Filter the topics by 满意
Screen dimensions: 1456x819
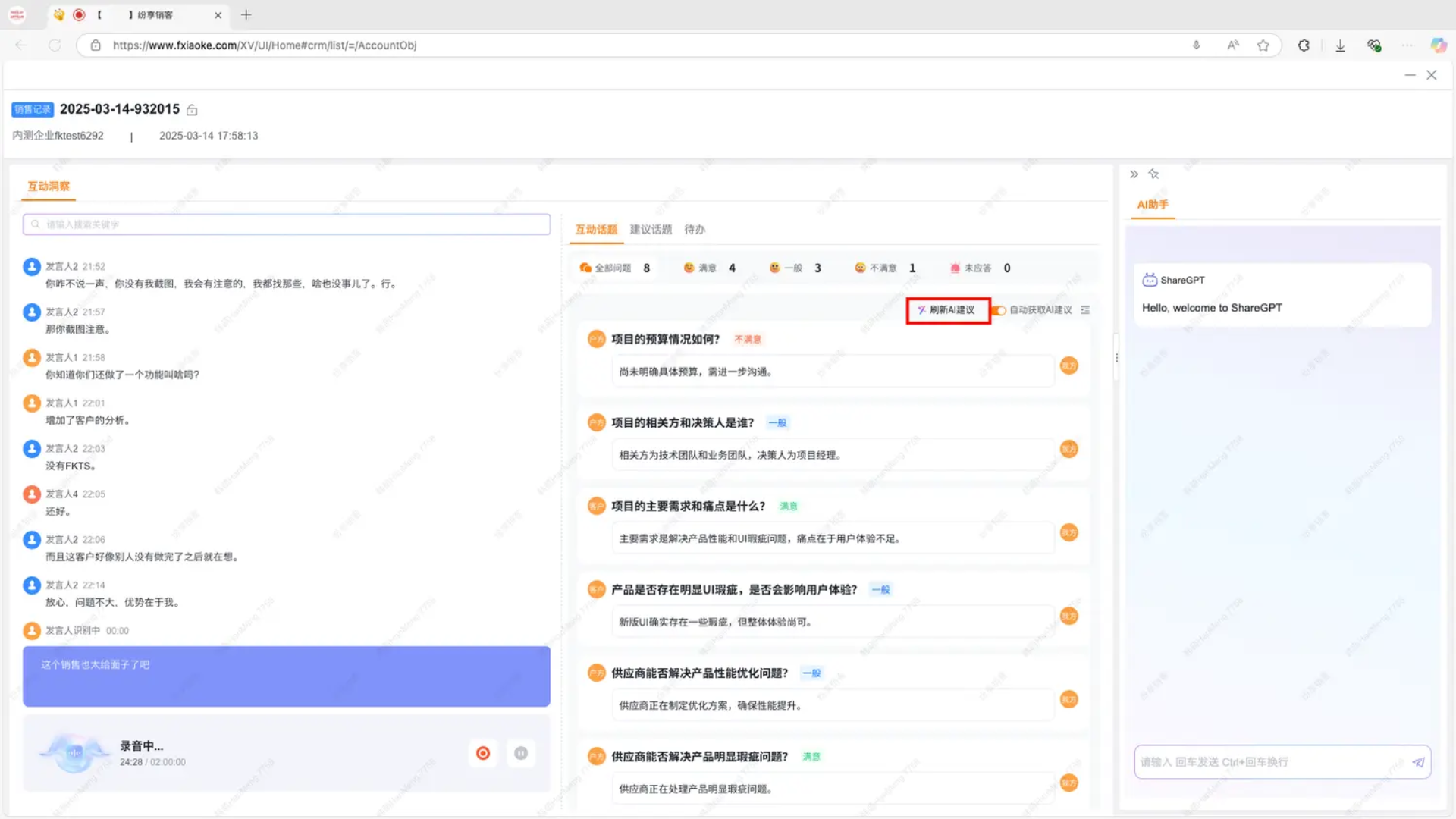[707, 268]
